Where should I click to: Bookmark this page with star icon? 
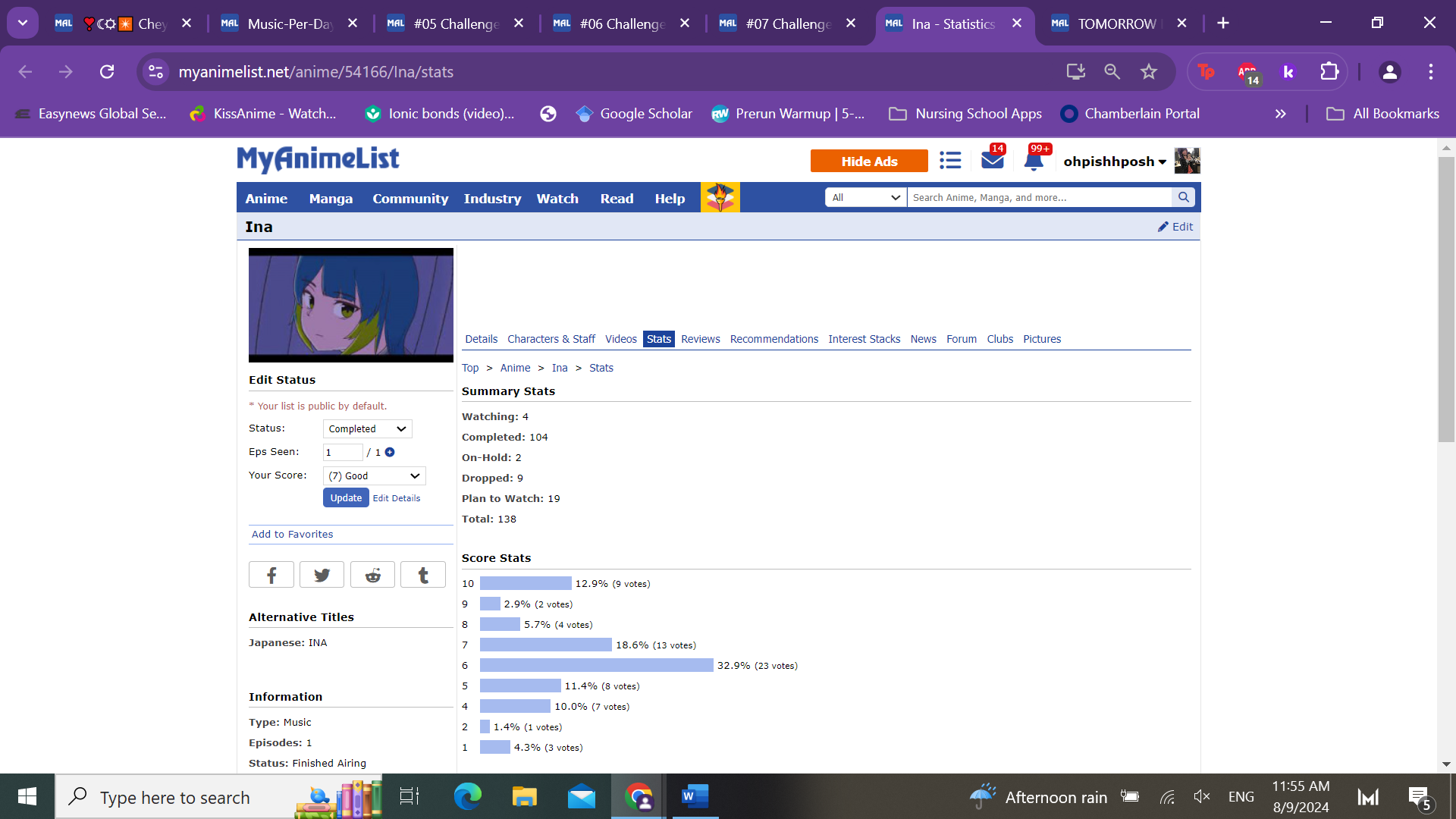[1149, 71]
